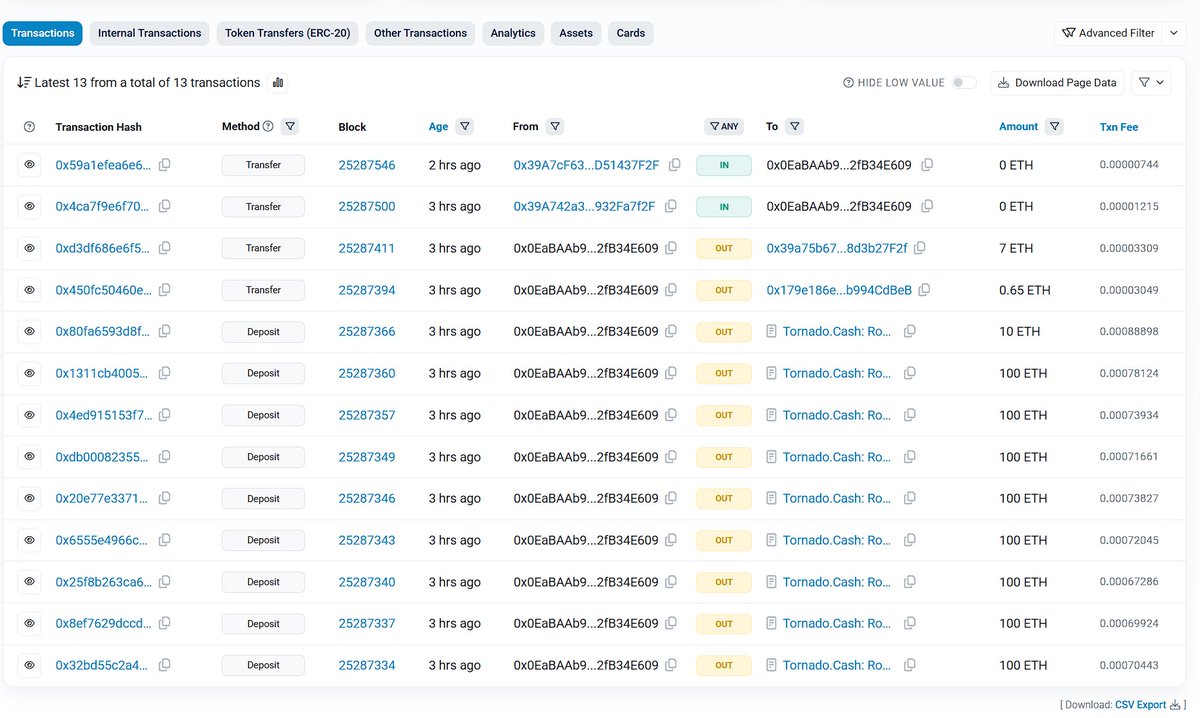Preview transaction 0xdb00082355 with eye icon

tap(29, 456)
